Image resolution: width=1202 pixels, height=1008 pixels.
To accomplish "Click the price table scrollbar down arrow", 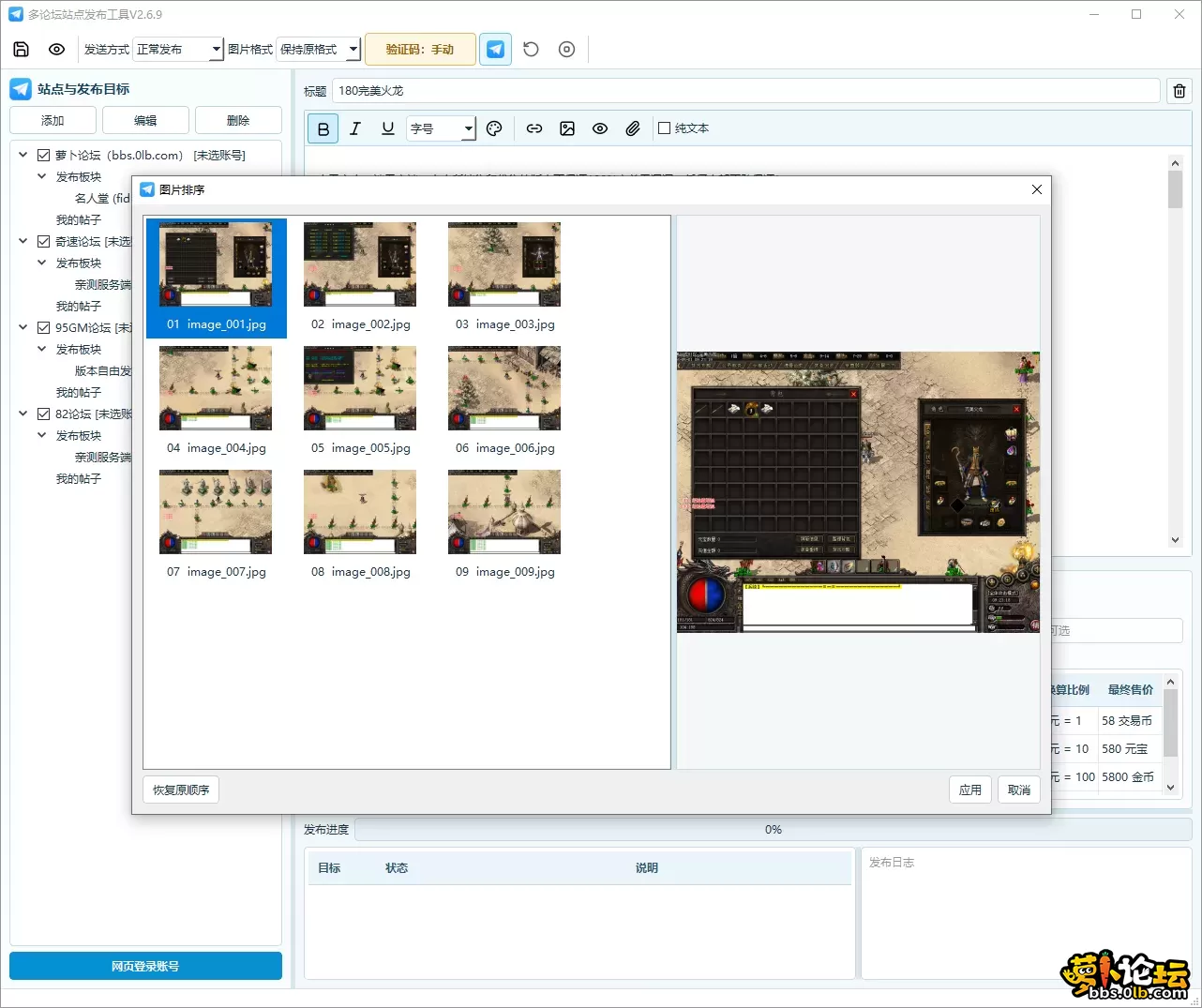I will click(1170, 788).
